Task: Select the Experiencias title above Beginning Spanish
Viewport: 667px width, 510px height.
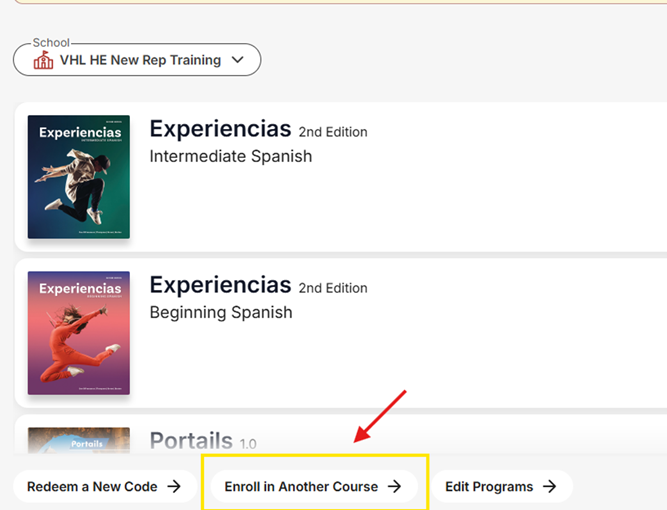Action: [220, 285]
